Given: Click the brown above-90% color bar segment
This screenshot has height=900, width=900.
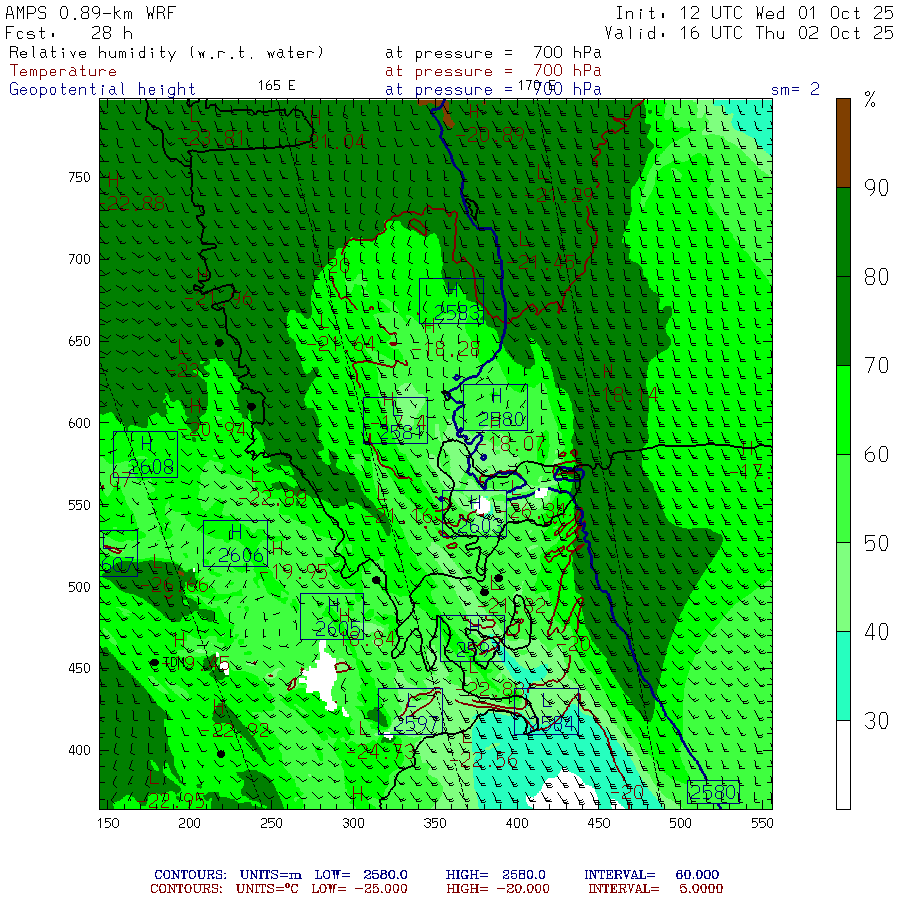Looking at the screenshot, I should tap(843, 143).
